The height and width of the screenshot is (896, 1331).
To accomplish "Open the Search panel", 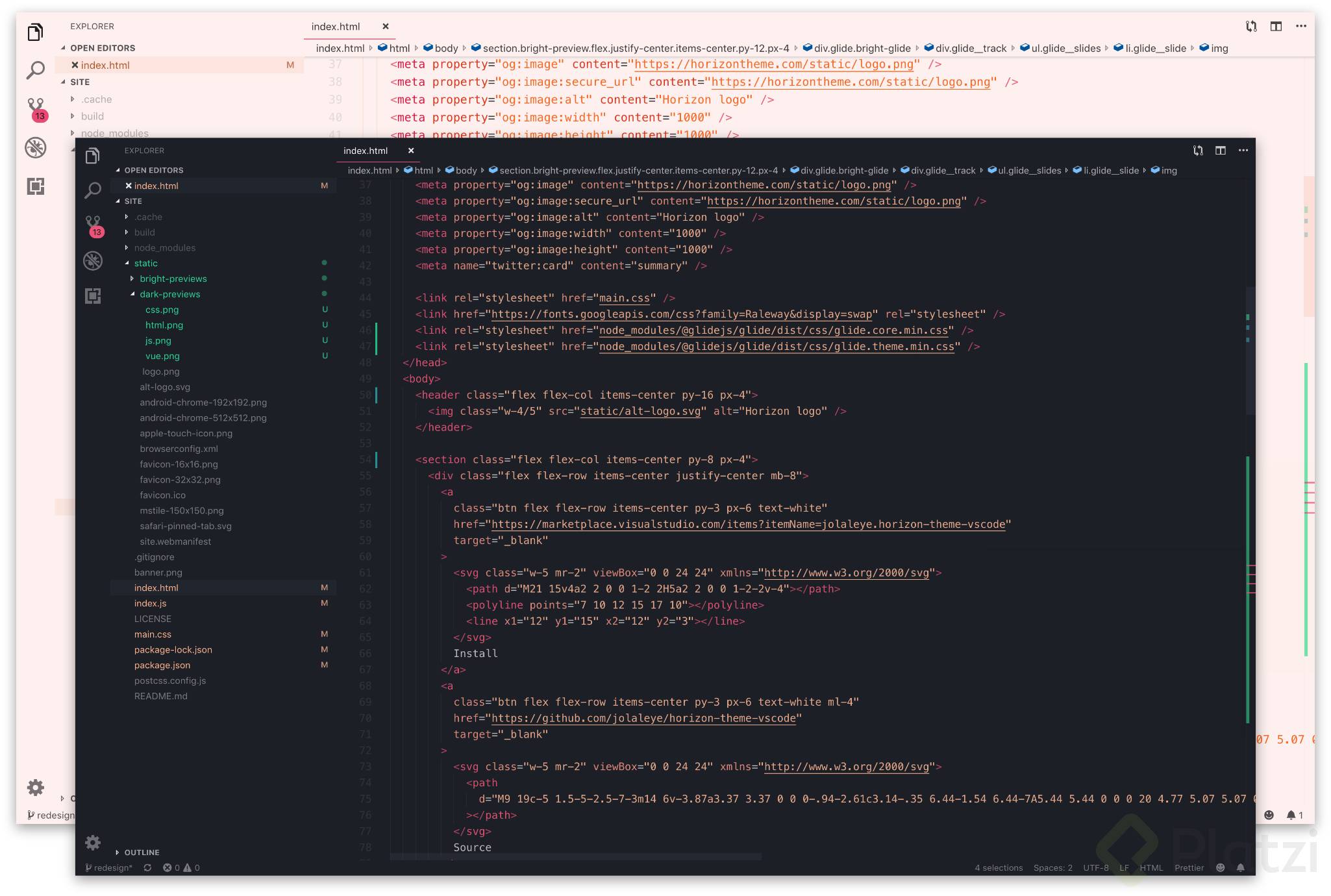I will click(93, 190).
